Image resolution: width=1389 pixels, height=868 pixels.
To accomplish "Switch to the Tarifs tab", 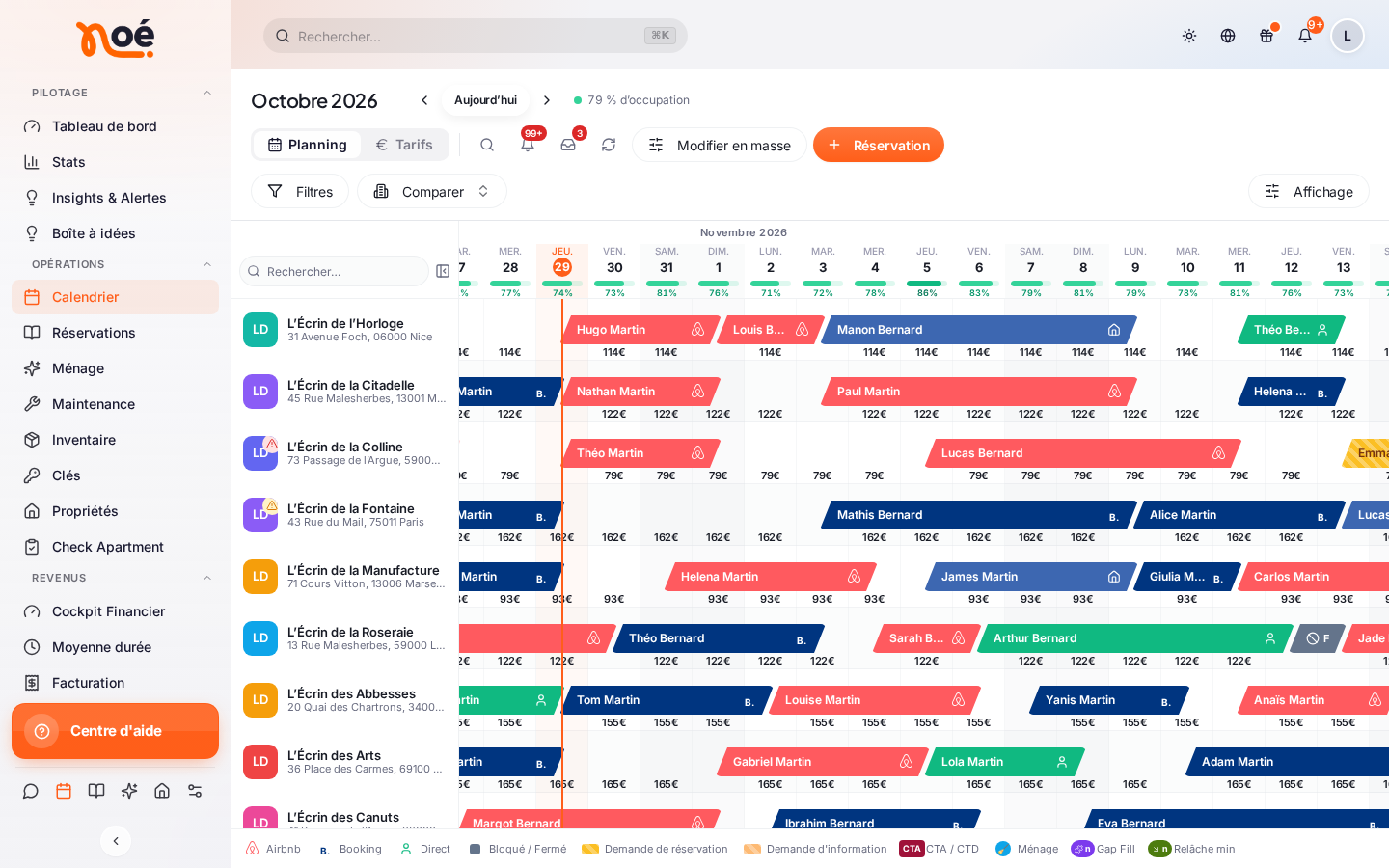I will click(x=404, y=145).
